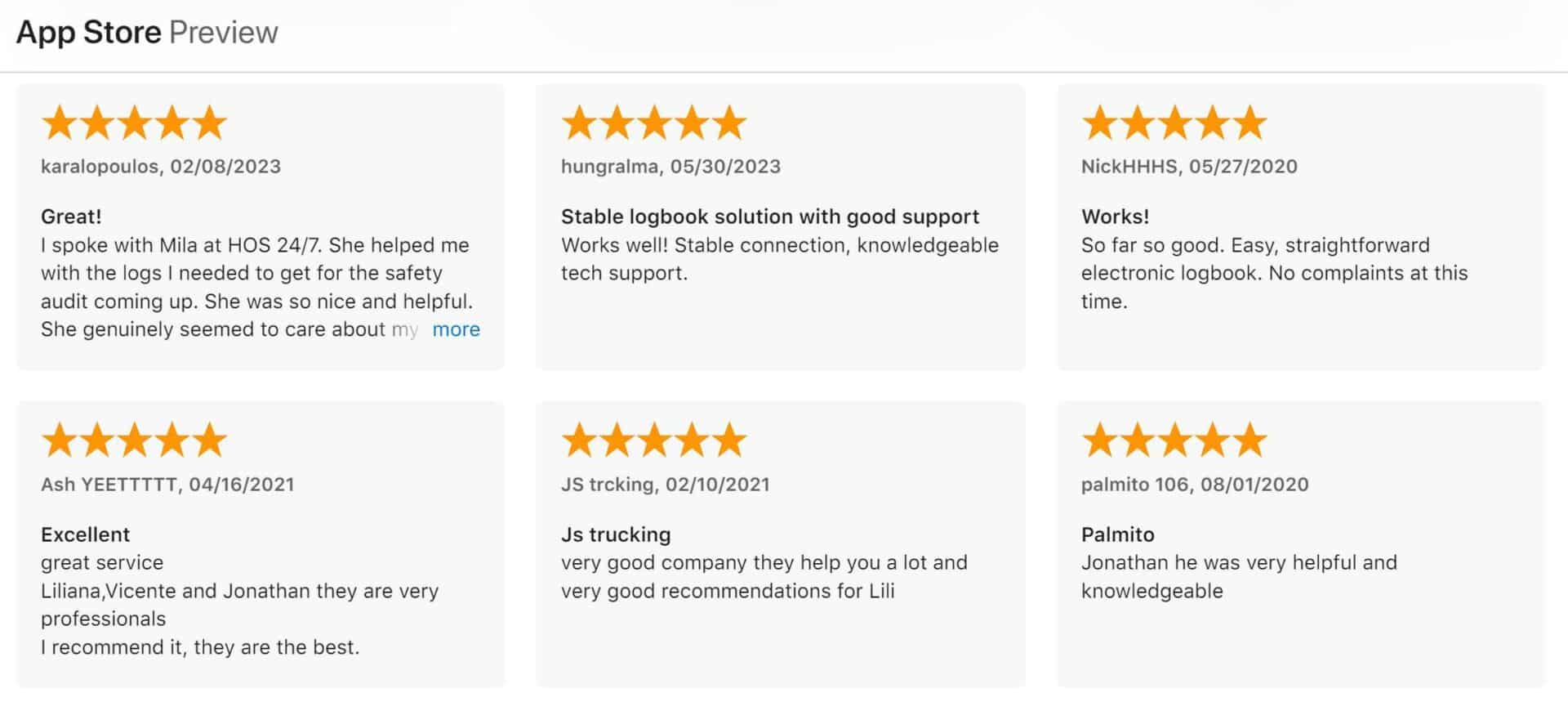Click the "Excellent" review title
The height and width of the screenshot is (702, 1568).
85,534
